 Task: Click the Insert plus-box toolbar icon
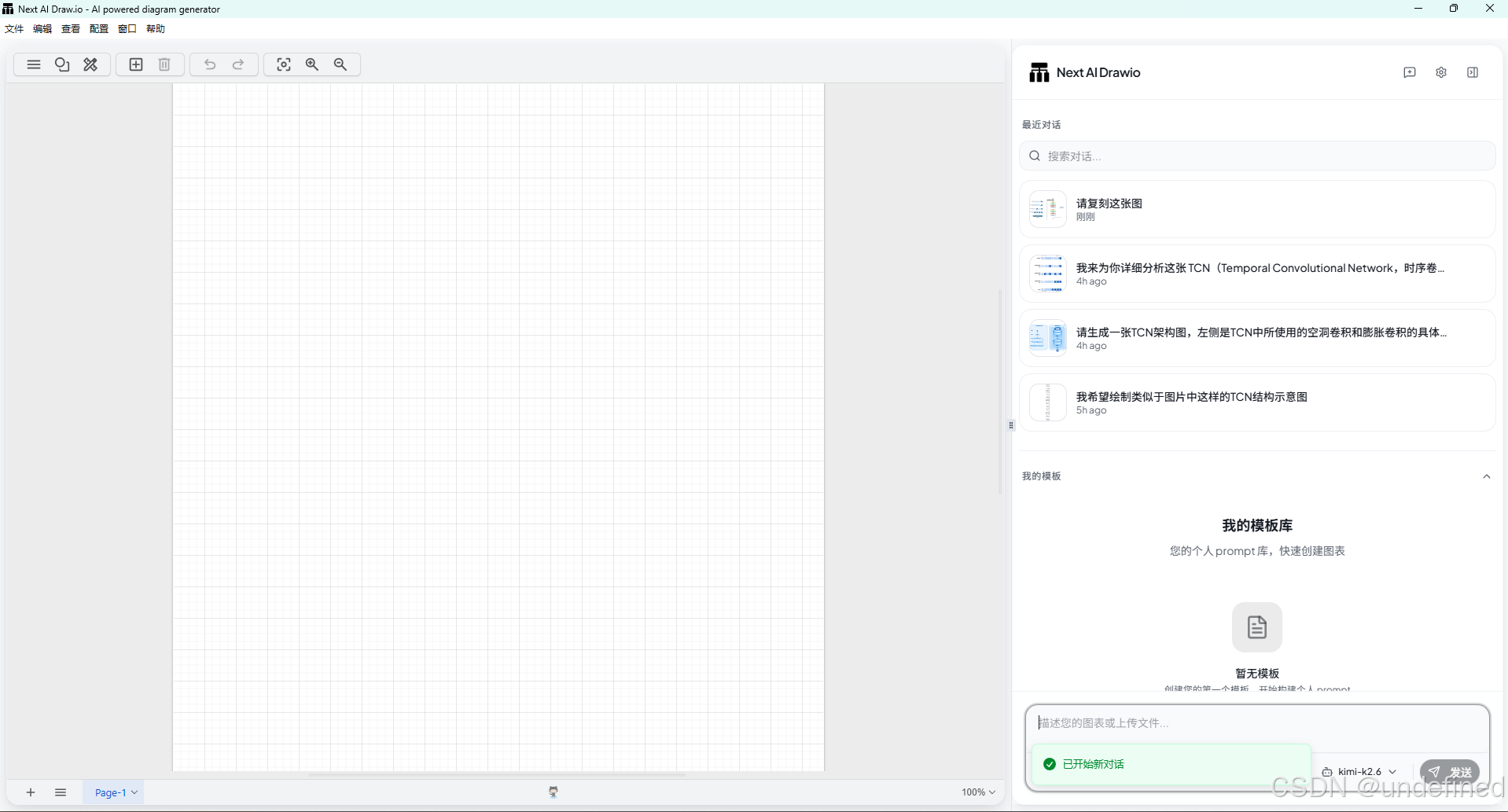tap(136, 64)
